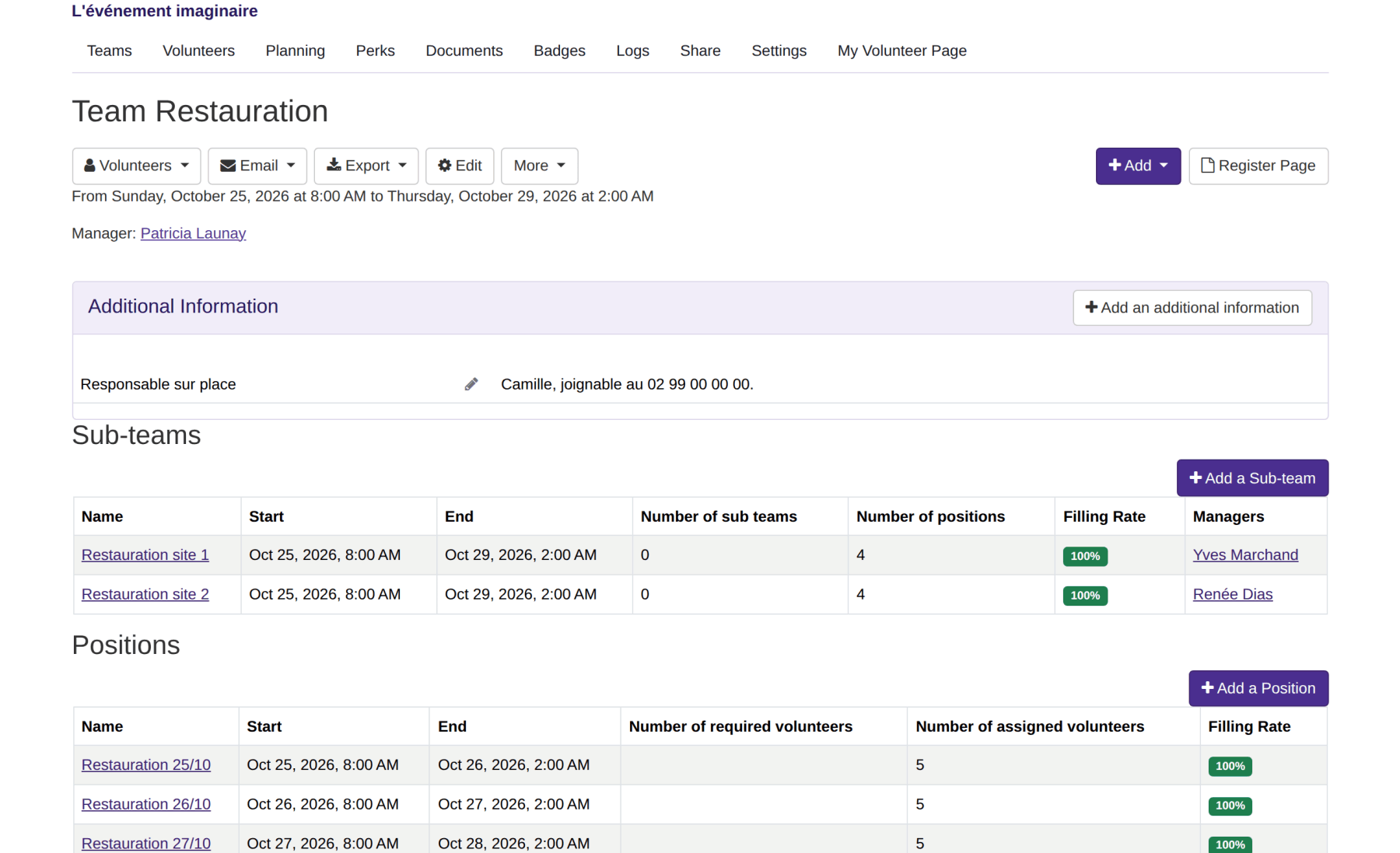
Task: Click 100% badge for Restauration 25/10
Action: [1230, 767]
